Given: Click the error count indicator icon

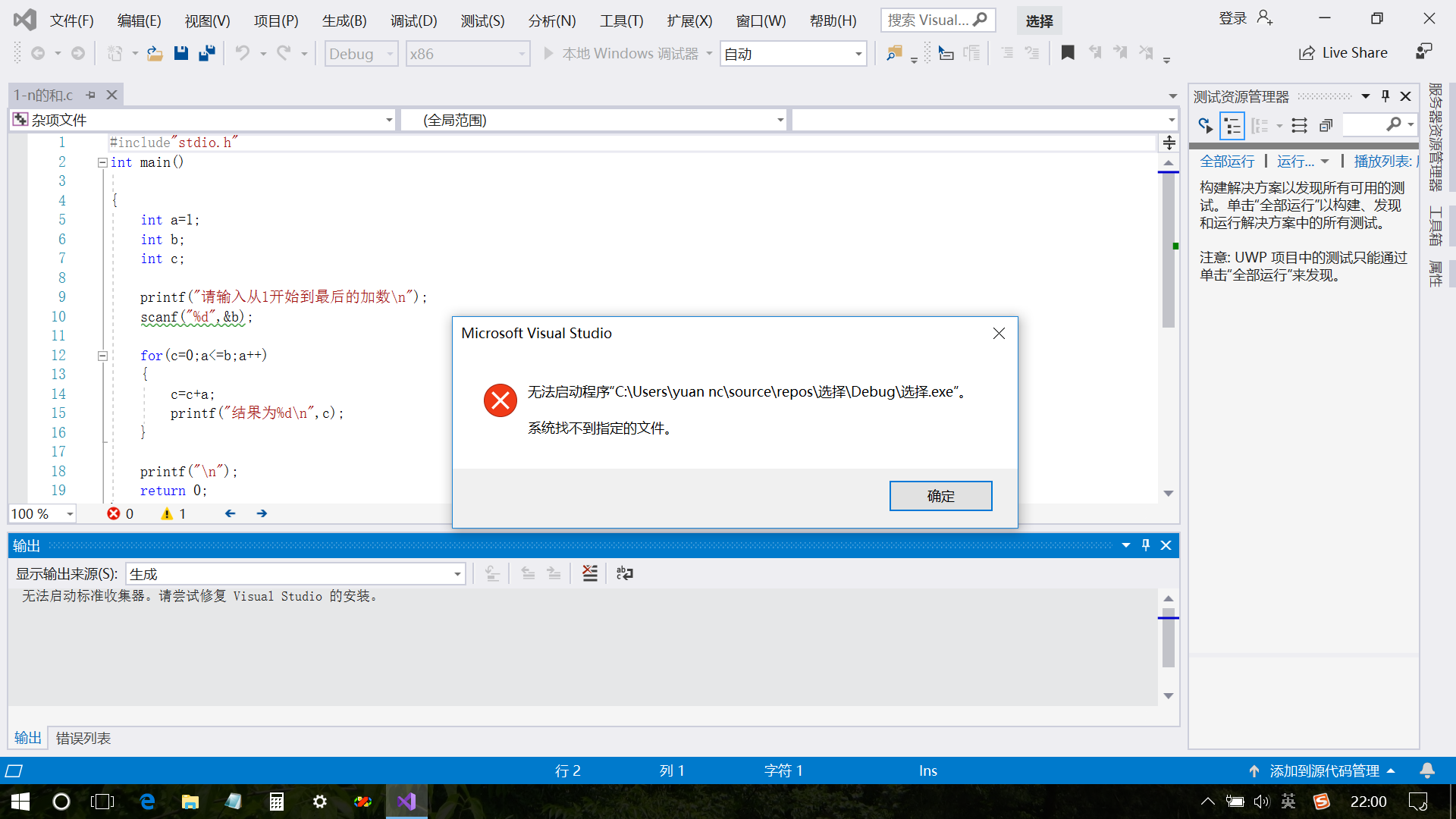Looking at the screenshot, I should point(114,514).
